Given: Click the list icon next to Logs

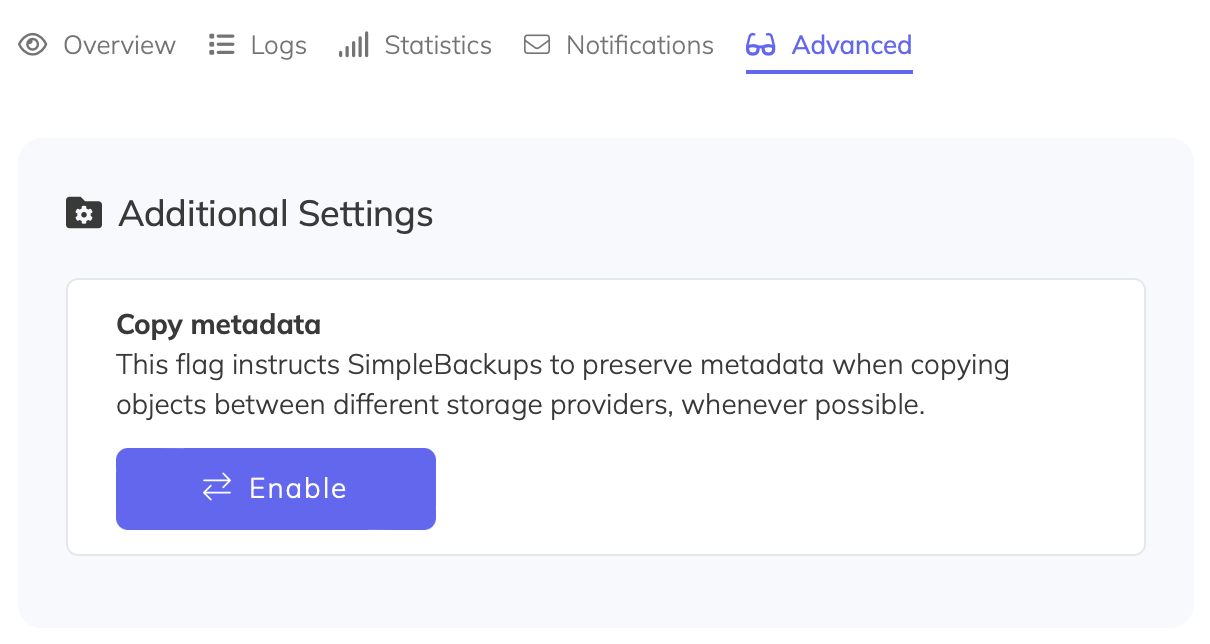Looking at the screenshot, I should (220, 43).
